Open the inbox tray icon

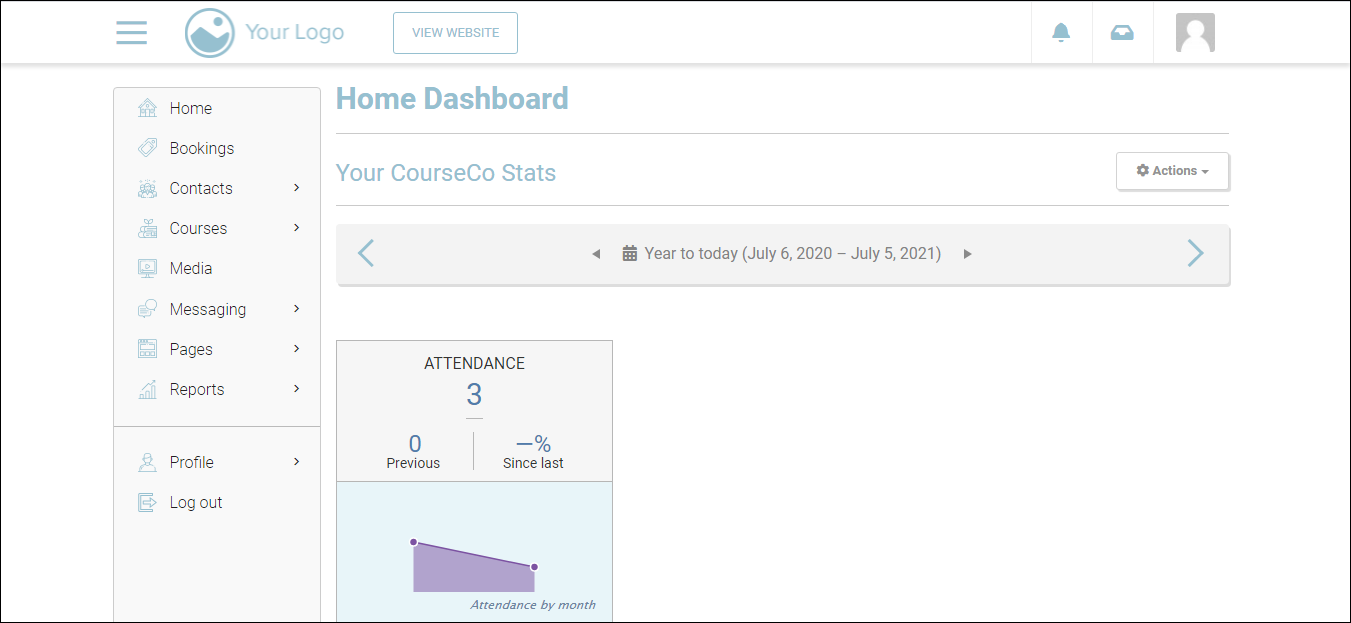(x=1122, y=33)
